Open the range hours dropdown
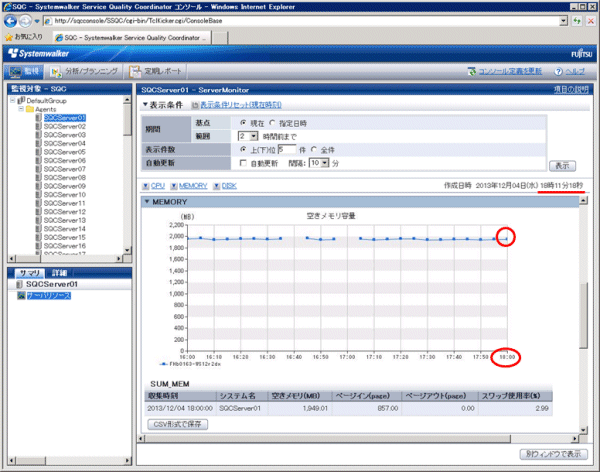Screen dimensions: 600x472 point(254,136)
